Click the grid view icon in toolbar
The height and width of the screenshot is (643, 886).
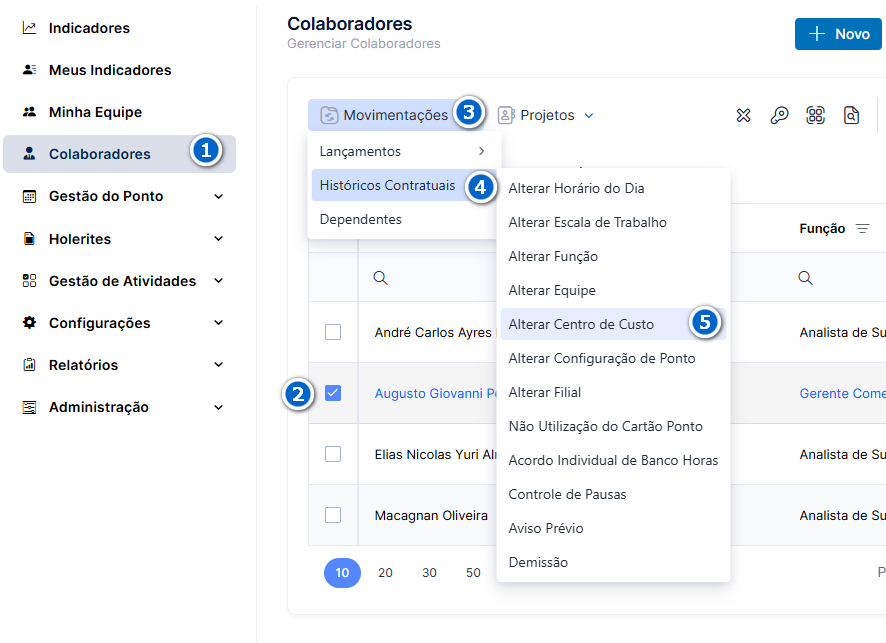point(815,115)
